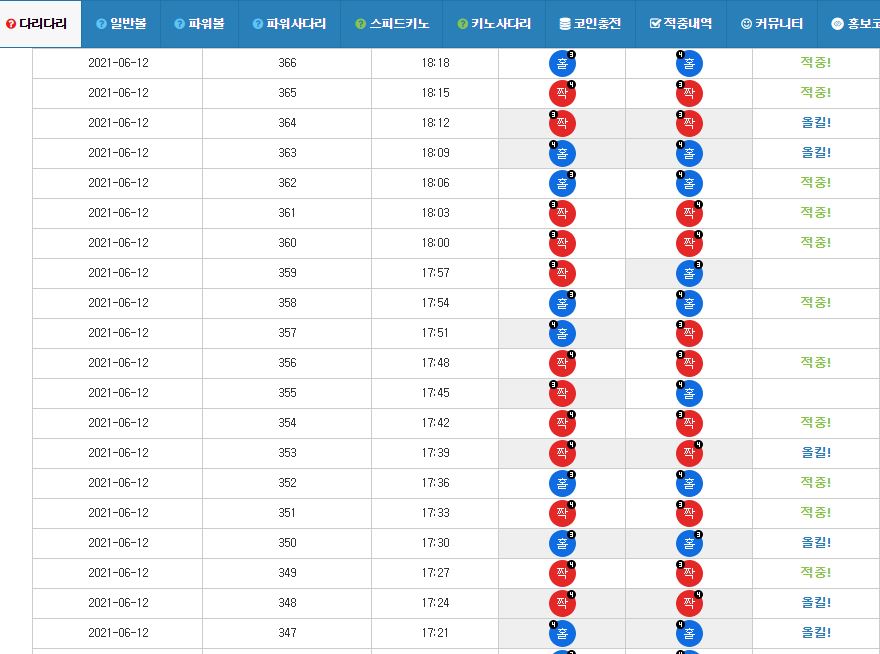
Task: Go to the 스피드키노 page
Action: click(392, 24)
